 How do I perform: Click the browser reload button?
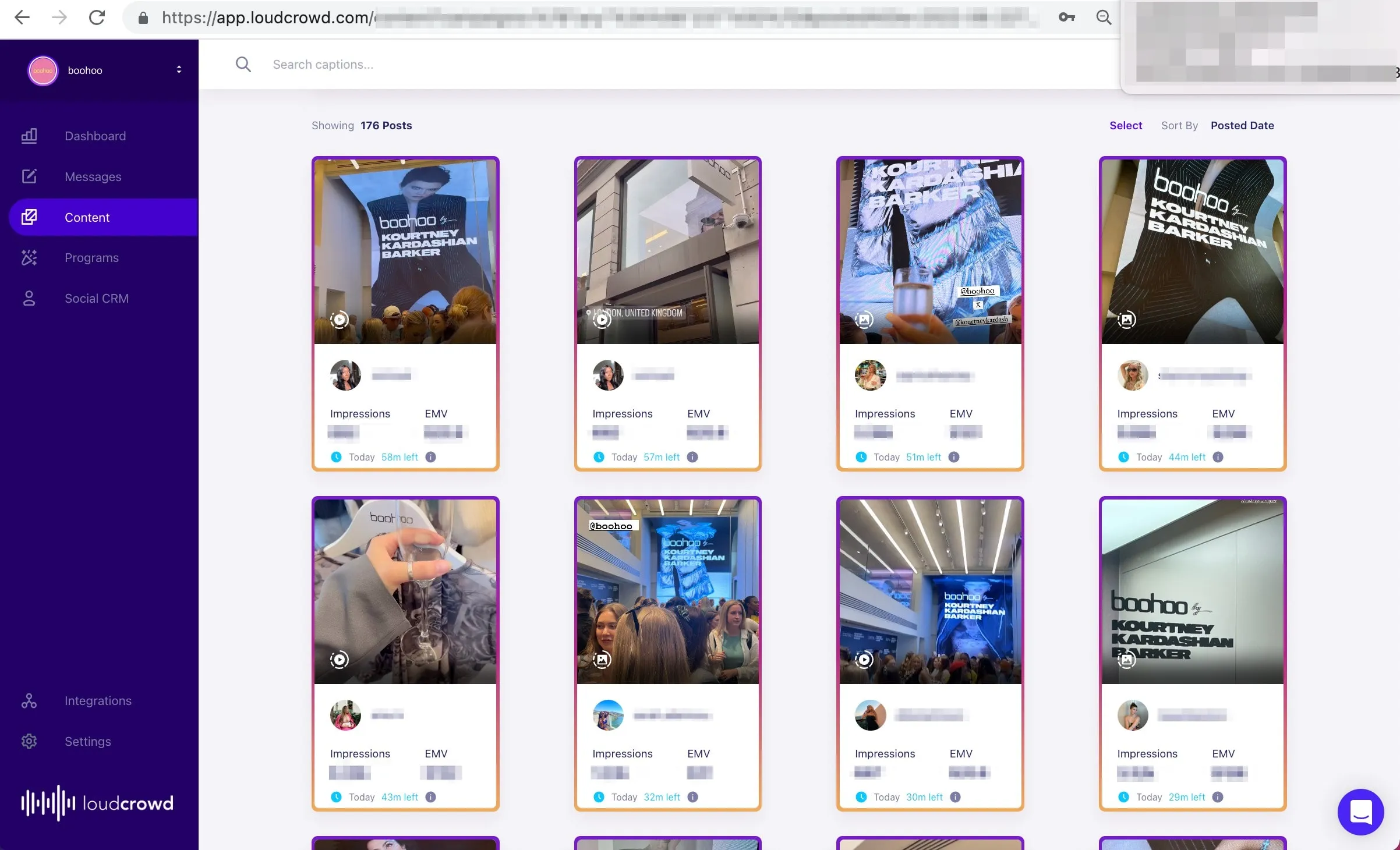[97, 17]
